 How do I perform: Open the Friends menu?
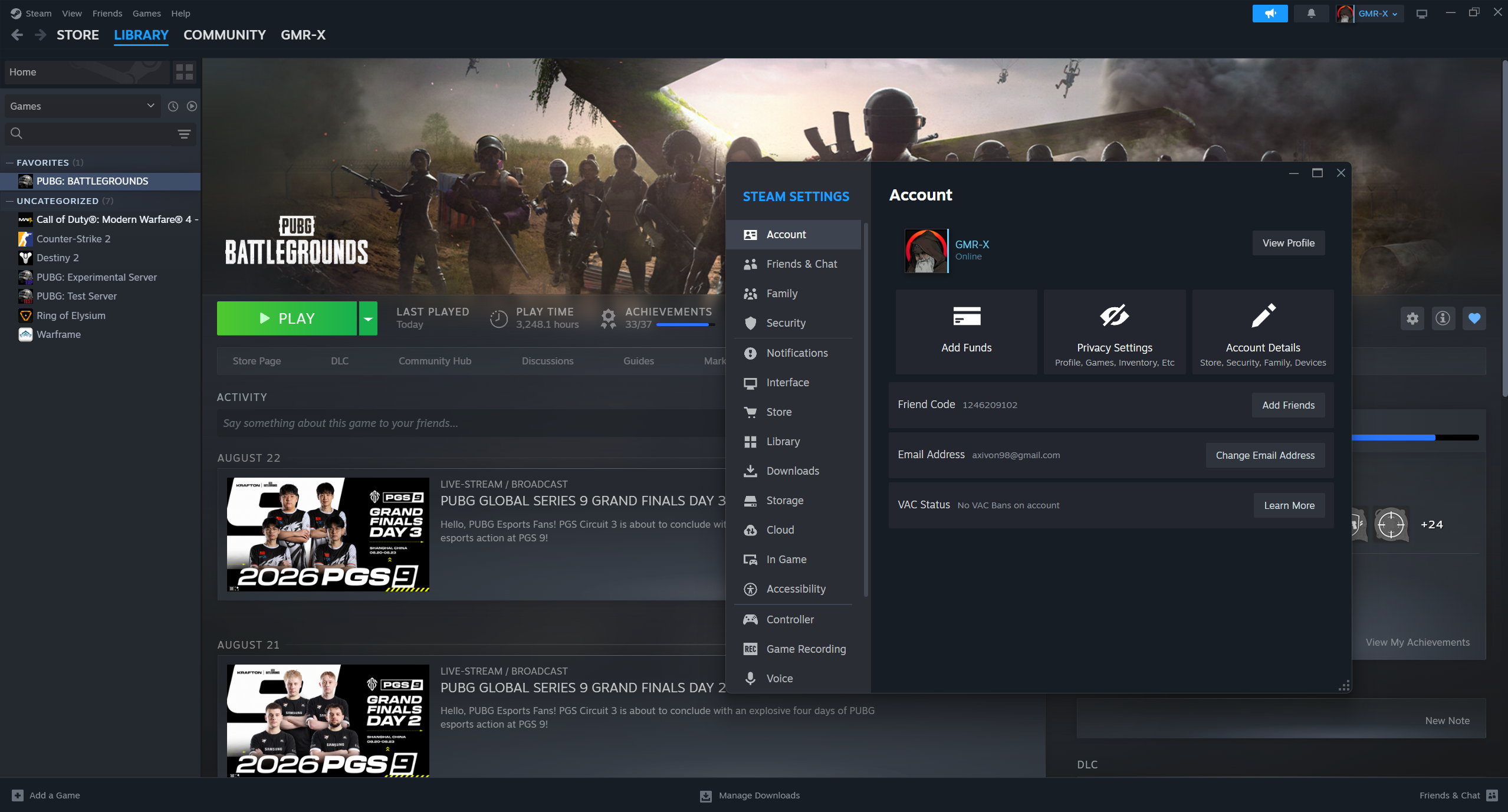coord(107,14)
